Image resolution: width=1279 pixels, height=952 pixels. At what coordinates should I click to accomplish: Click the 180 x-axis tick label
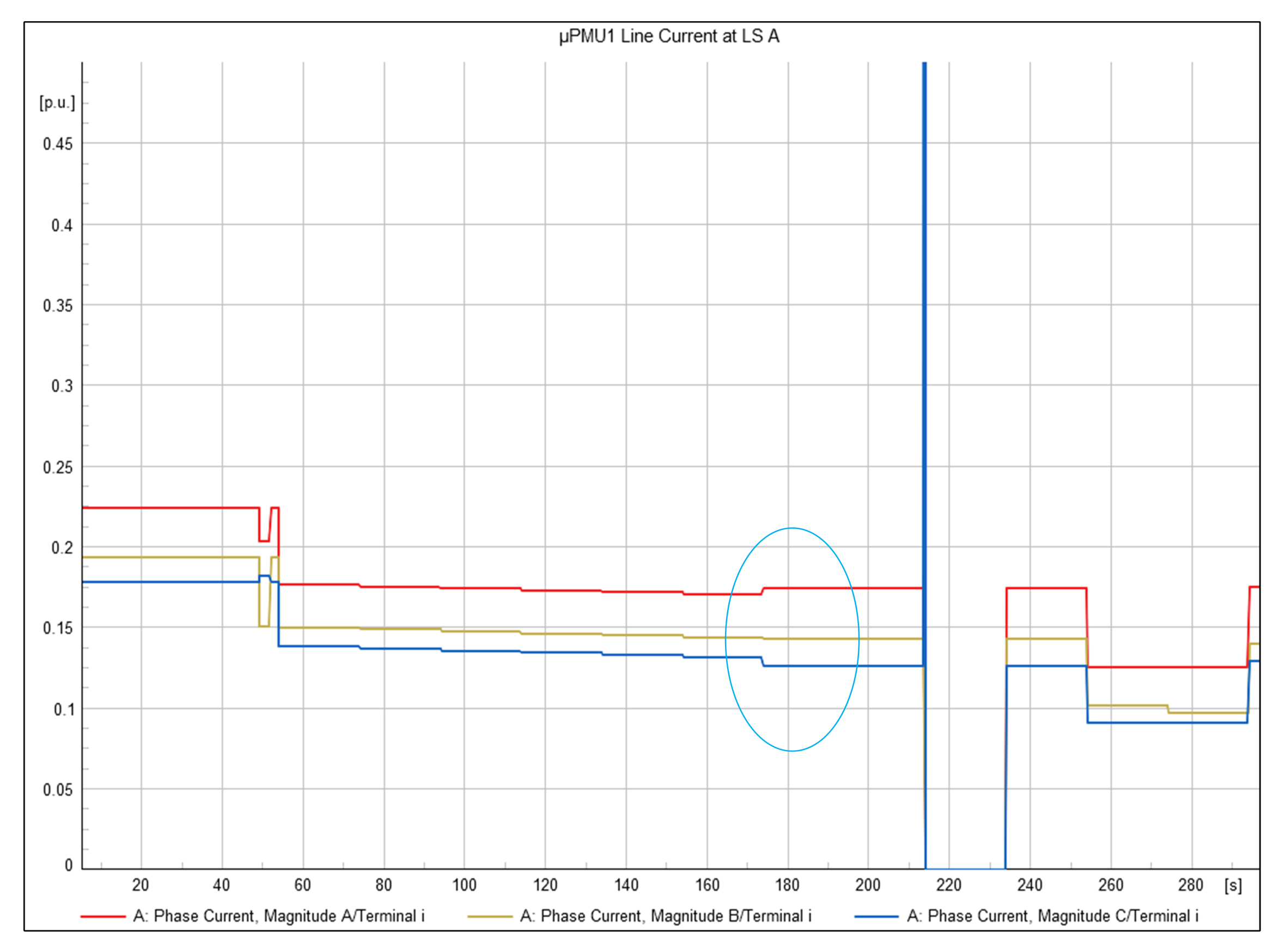(x=787, y=885)
